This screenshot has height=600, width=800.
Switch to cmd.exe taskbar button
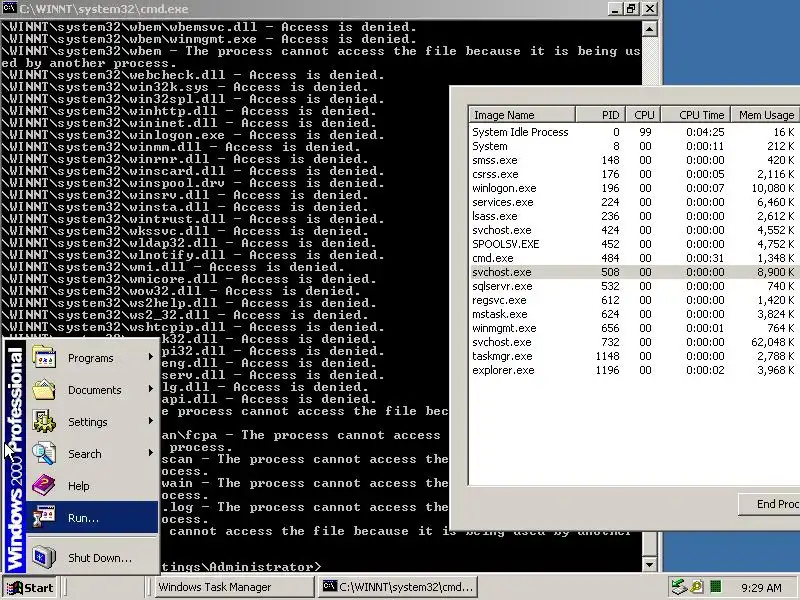pos(398,587)
